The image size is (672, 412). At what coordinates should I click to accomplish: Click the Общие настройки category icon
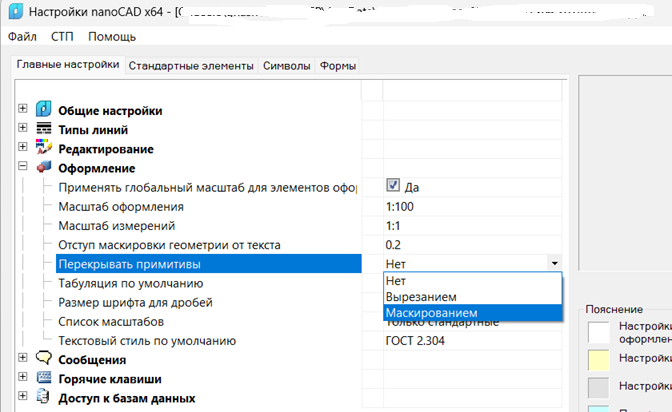(43, 109)
